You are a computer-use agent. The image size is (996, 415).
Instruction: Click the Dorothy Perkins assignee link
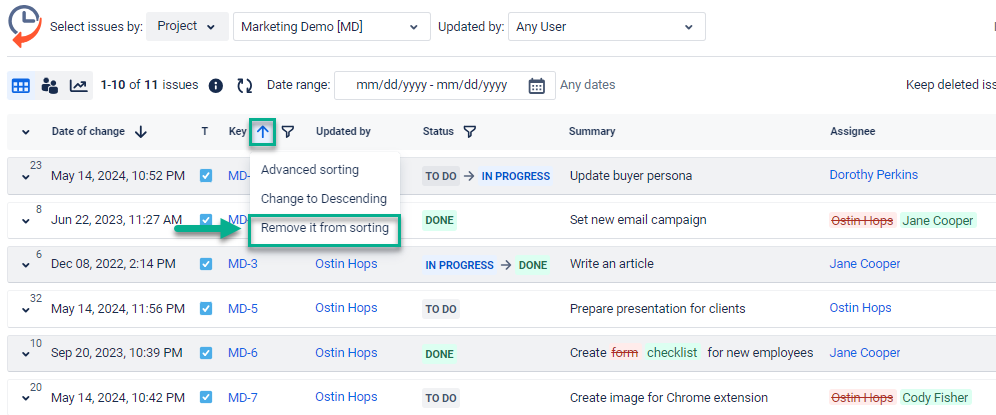click(x=873, y=175)
